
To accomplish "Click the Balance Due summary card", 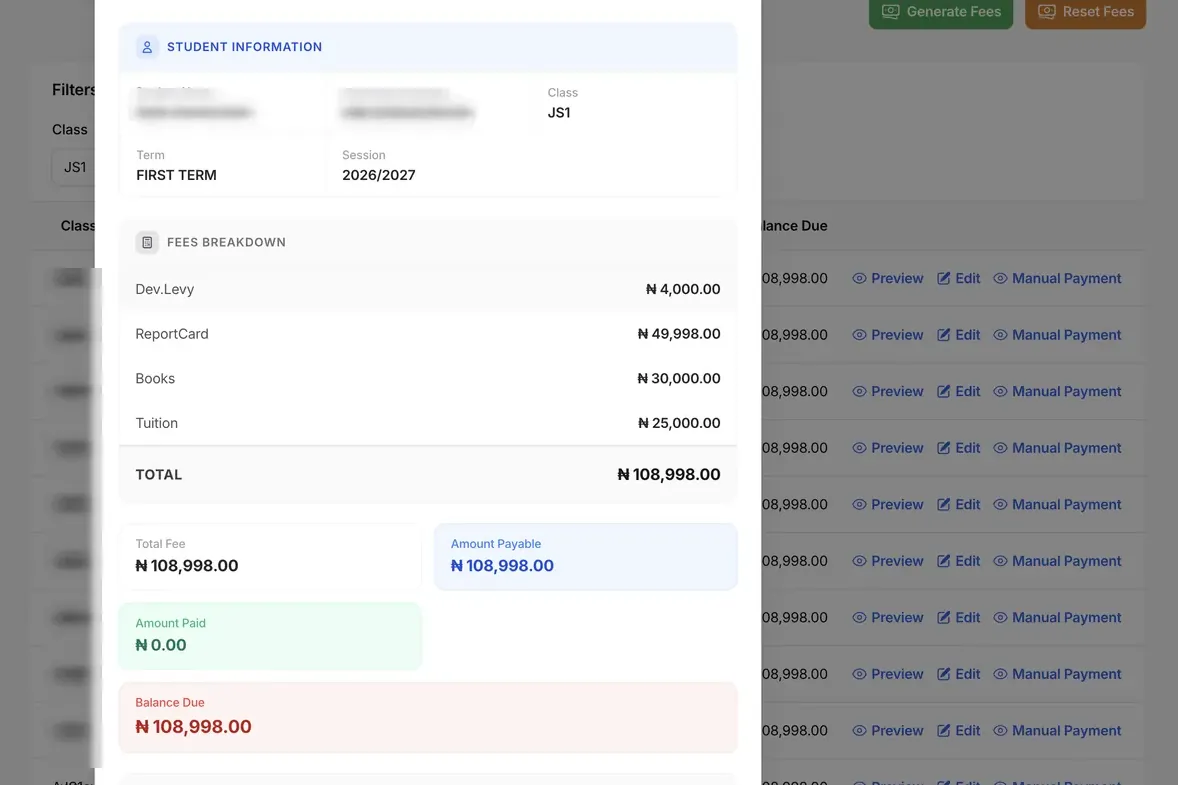I will coord(428,717).
